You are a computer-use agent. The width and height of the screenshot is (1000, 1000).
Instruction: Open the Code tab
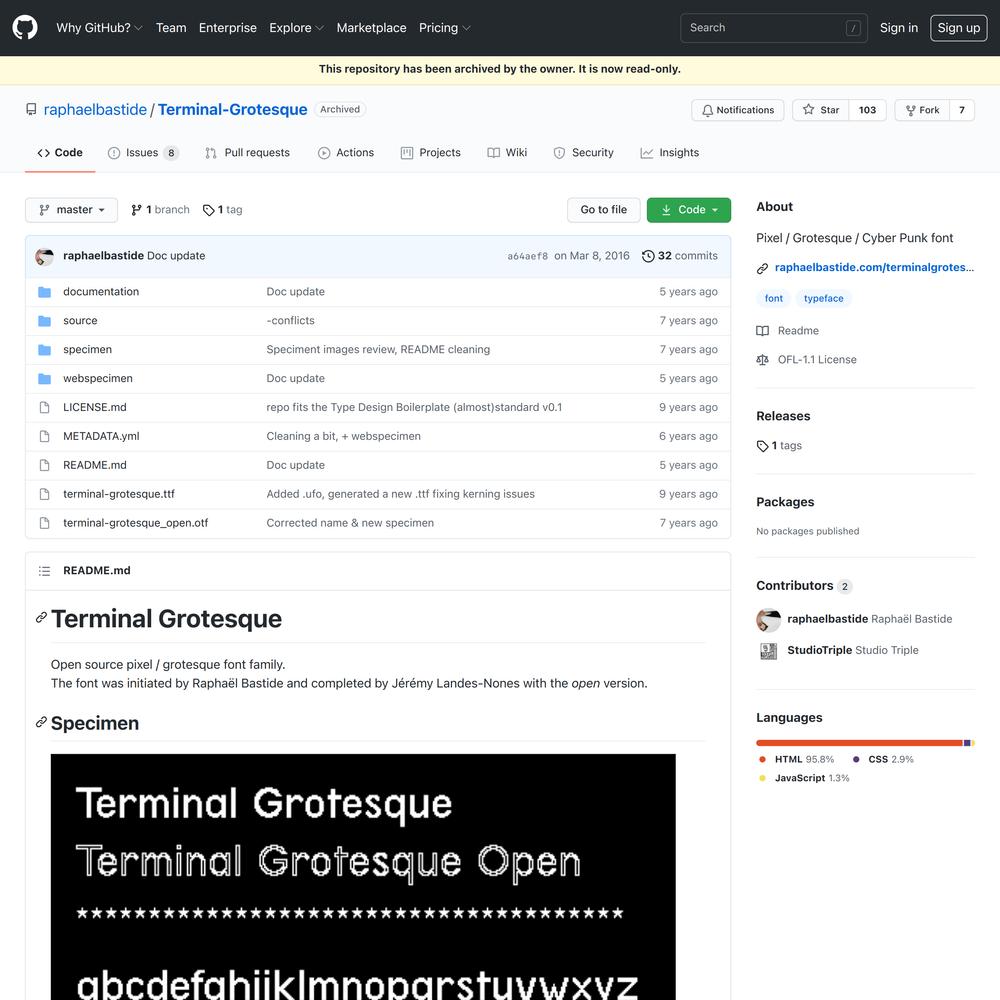(x=60, y=153)
